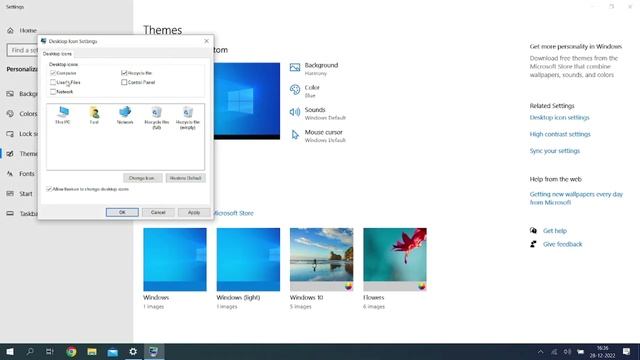Open Sync your settings link
Viewport: 640px width, 360px height.
[554, 151]
